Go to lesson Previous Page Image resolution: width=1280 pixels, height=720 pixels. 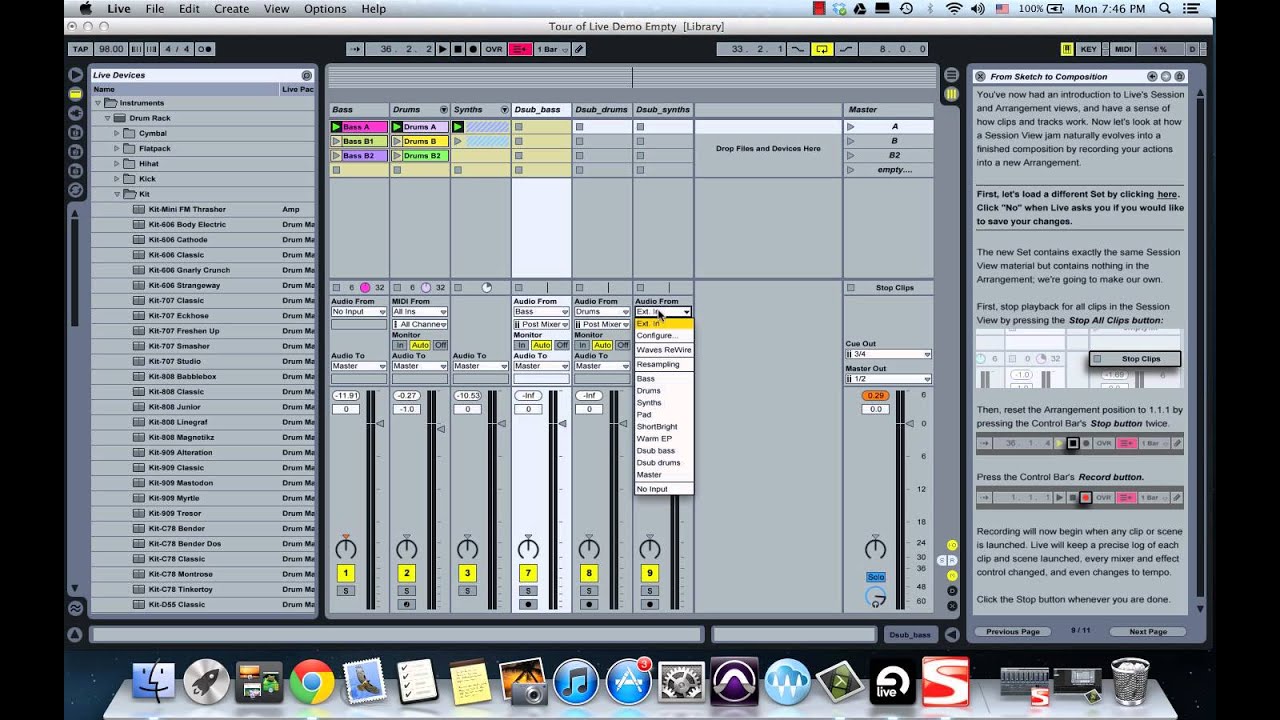point(1013,632)
